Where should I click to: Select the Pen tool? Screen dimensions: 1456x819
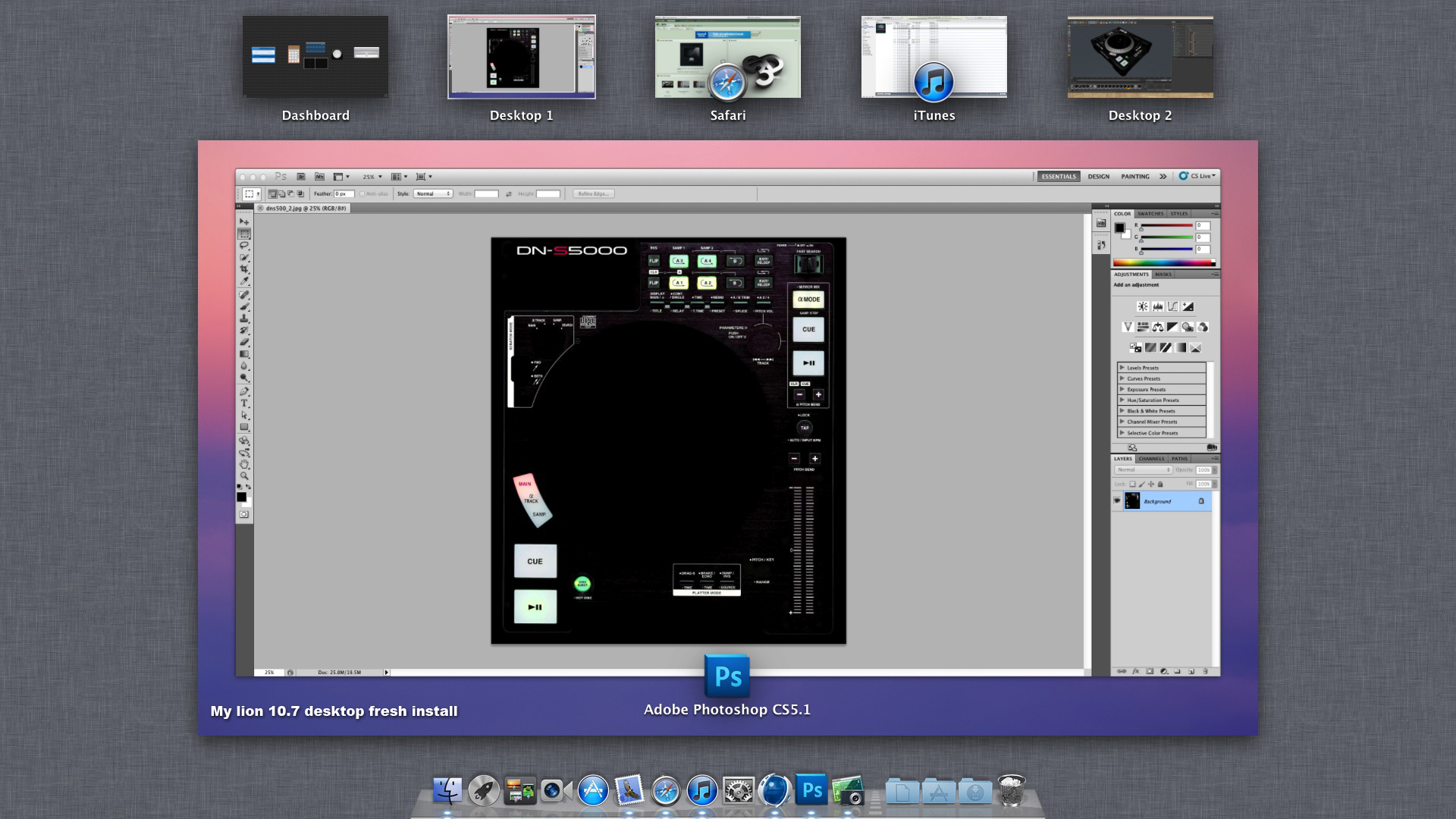(244, 391)
